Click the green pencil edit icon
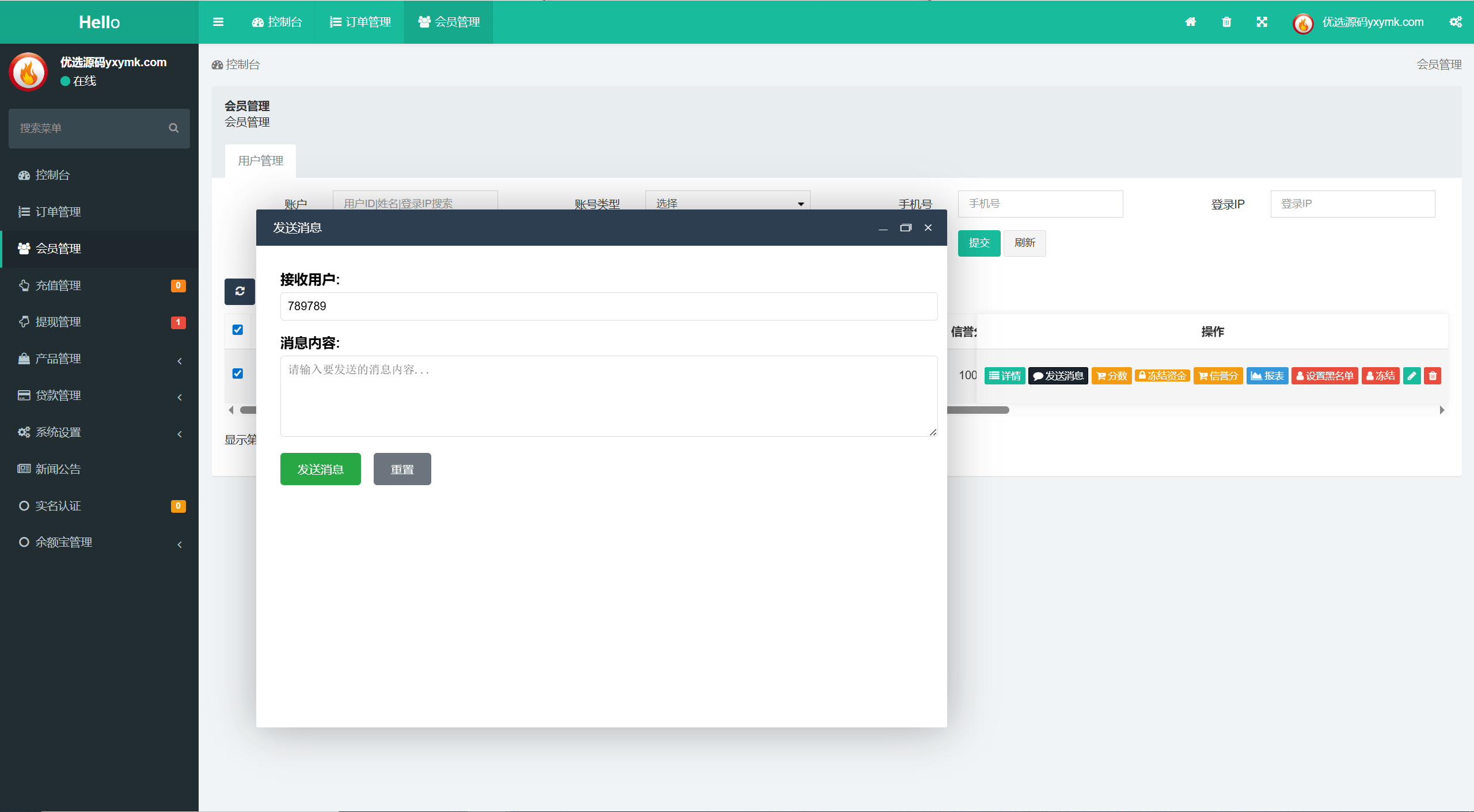1474x812 pixels. 1412,376
